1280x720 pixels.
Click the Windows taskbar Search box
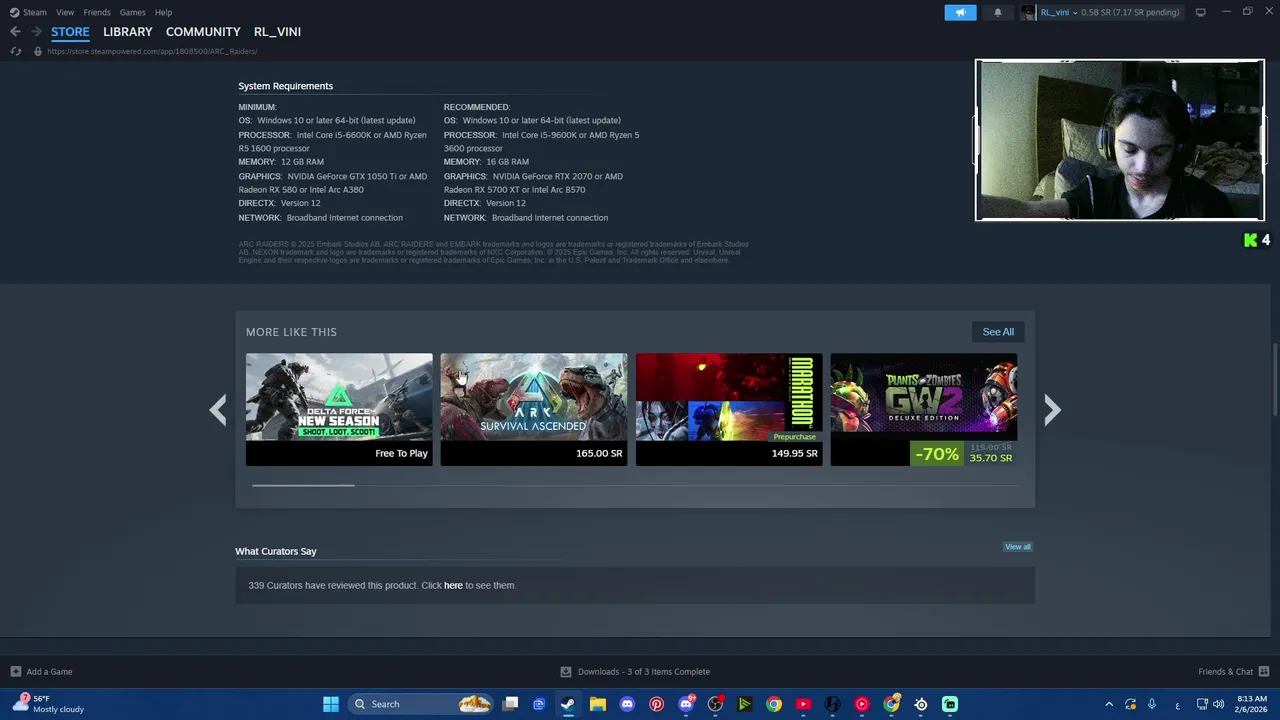click(x=420, y=704)
